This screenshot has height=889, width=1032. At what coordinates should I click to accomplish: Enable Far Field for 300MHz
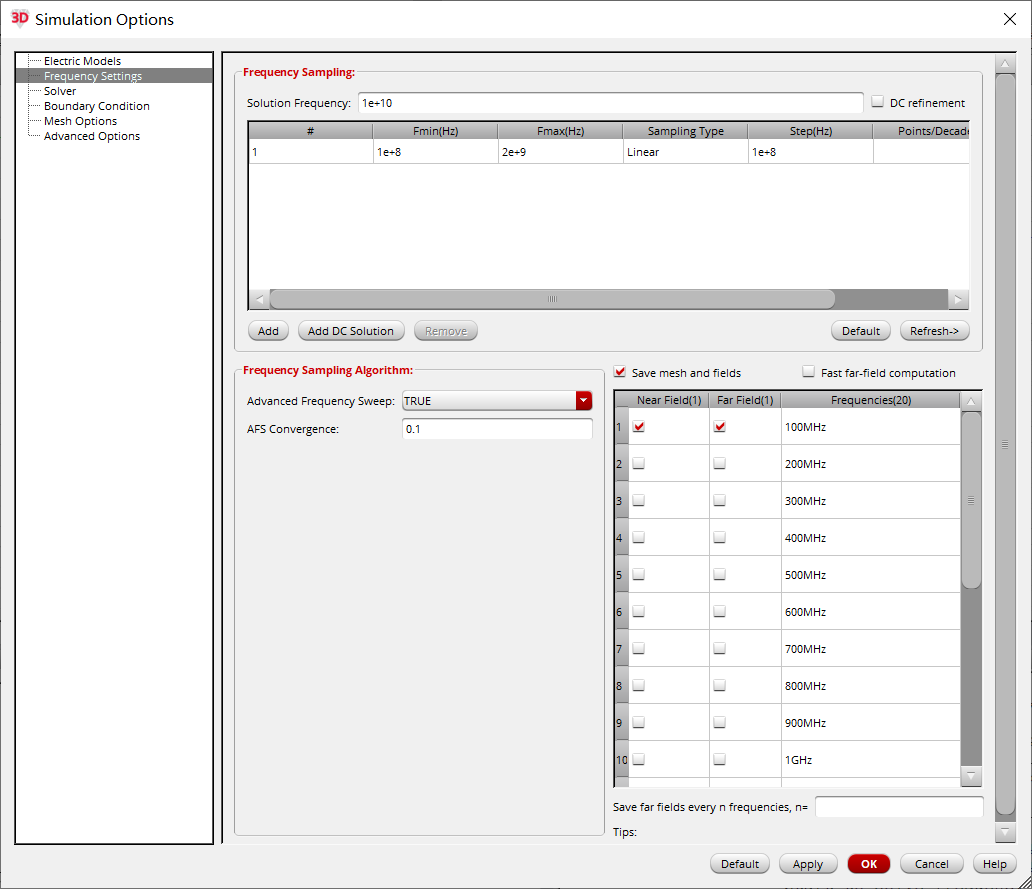tap(717, 500)
